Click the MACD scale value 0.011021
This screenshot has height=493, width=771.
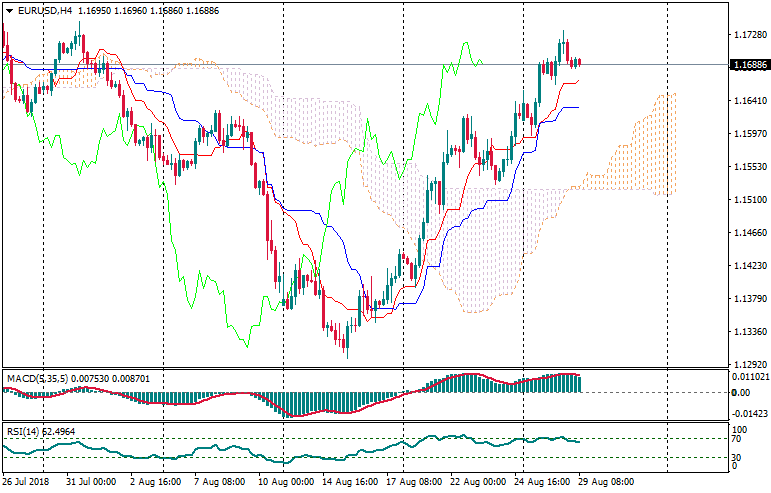[x=749, y=376]
